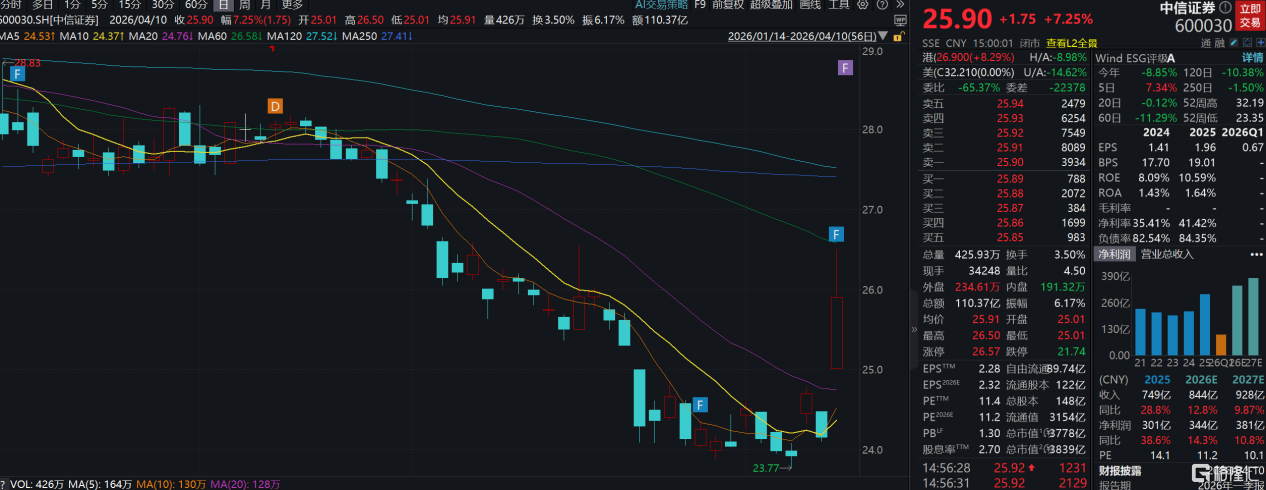Select the 净利润 chart tab
This screenshot has height=490, width=1266.
pyautogui.click(x=1114, y=254)
